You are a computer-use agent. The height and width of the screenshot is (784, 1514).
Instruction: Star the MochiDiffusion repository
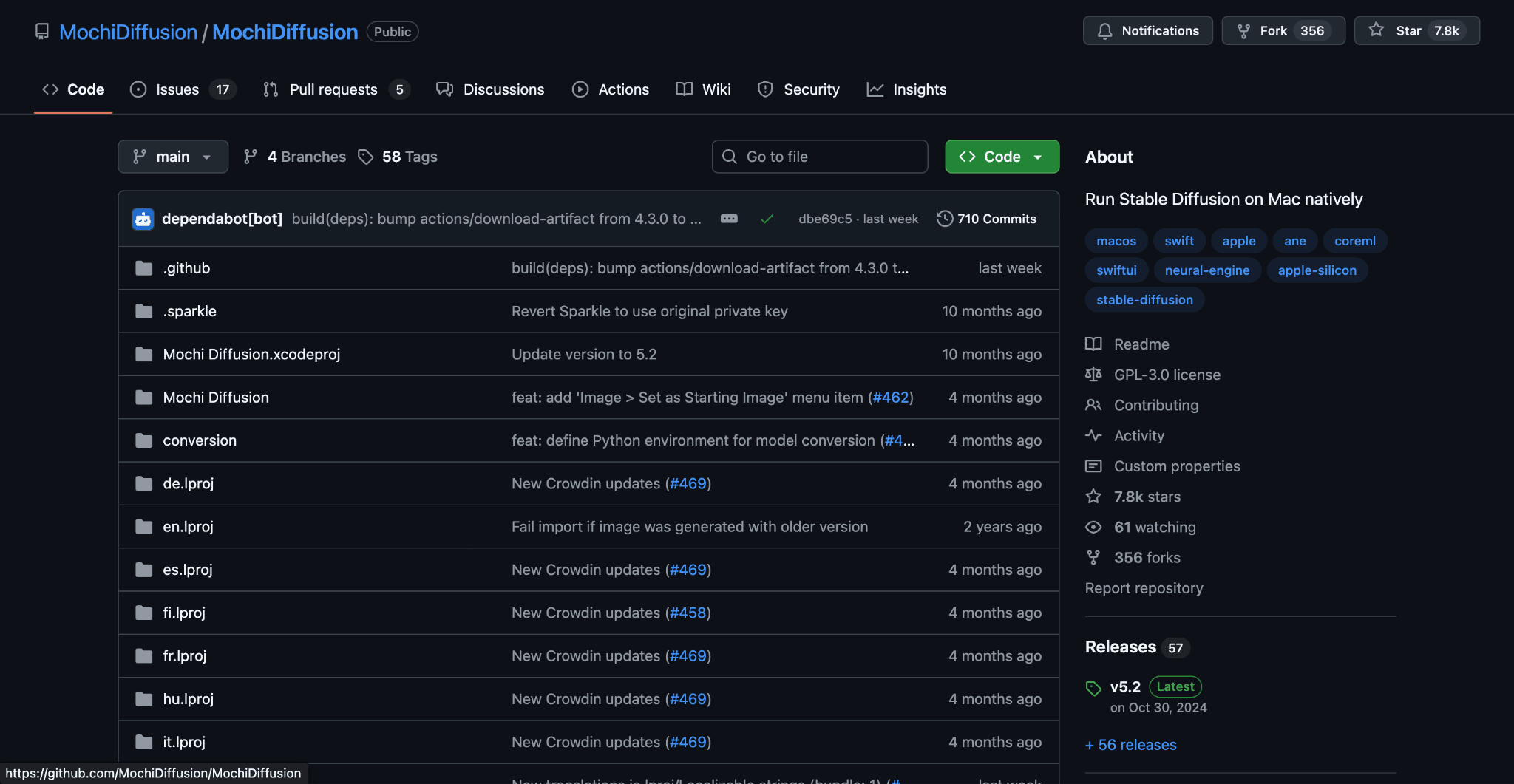(1416, 31)
